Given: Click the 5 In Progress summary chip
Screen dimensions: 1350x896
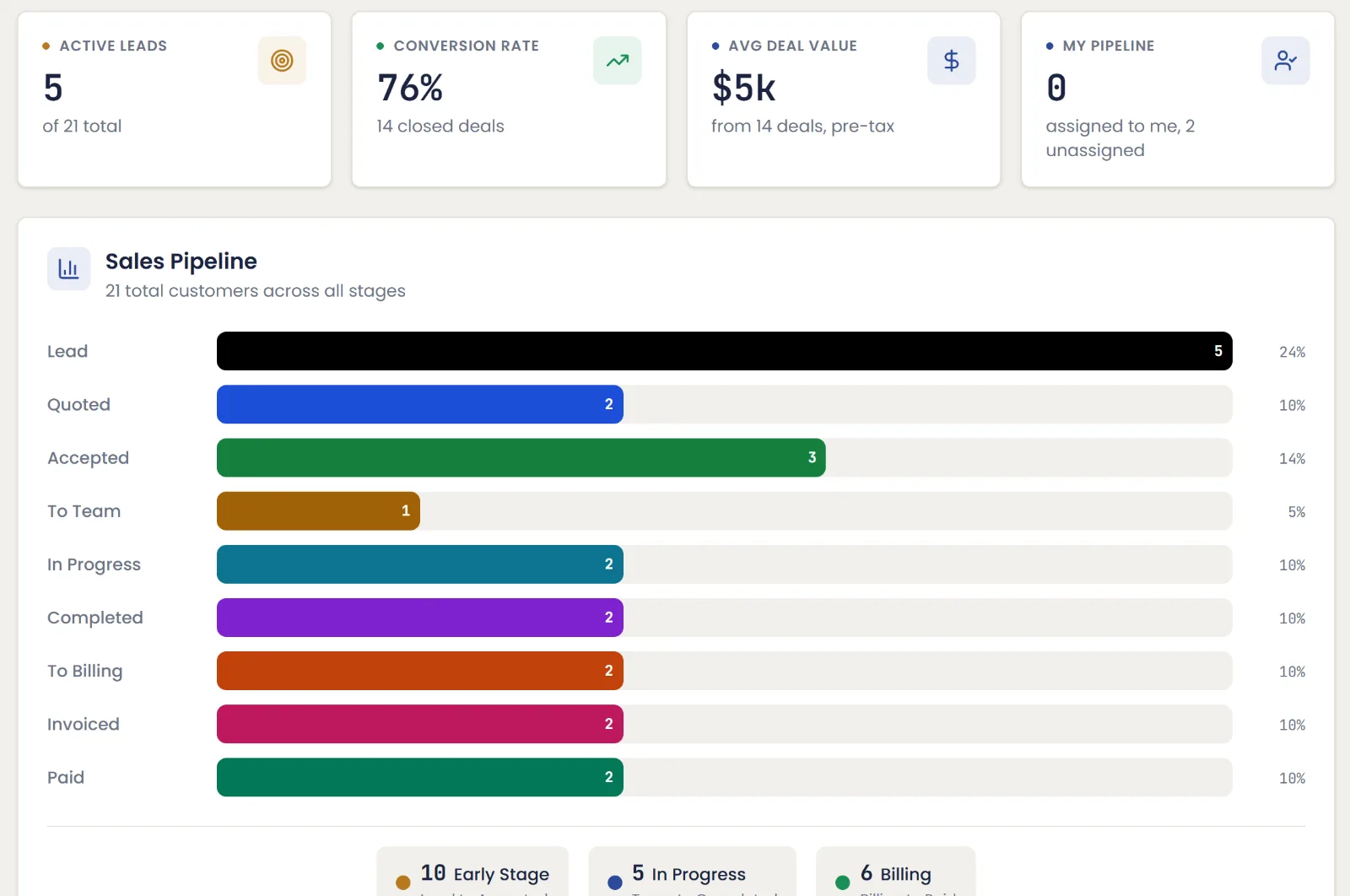Looking at the screenshot, I should click(692, 872).
